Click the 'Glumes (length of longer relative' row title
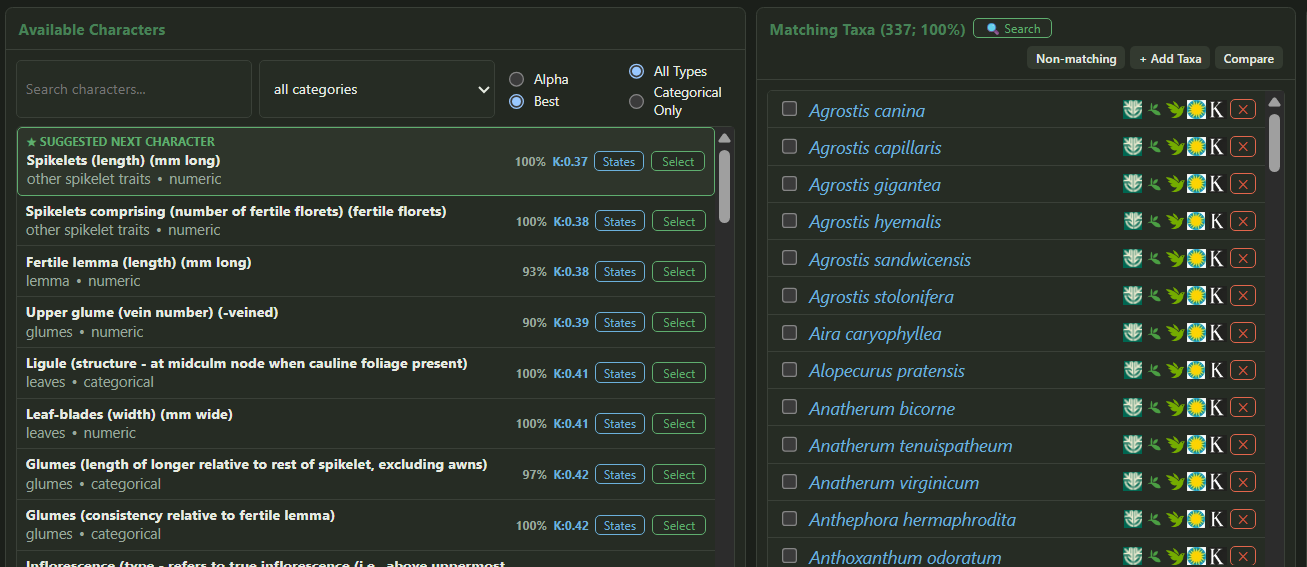Viewport: 1307px width, 567px height. (x=256, y=464)
